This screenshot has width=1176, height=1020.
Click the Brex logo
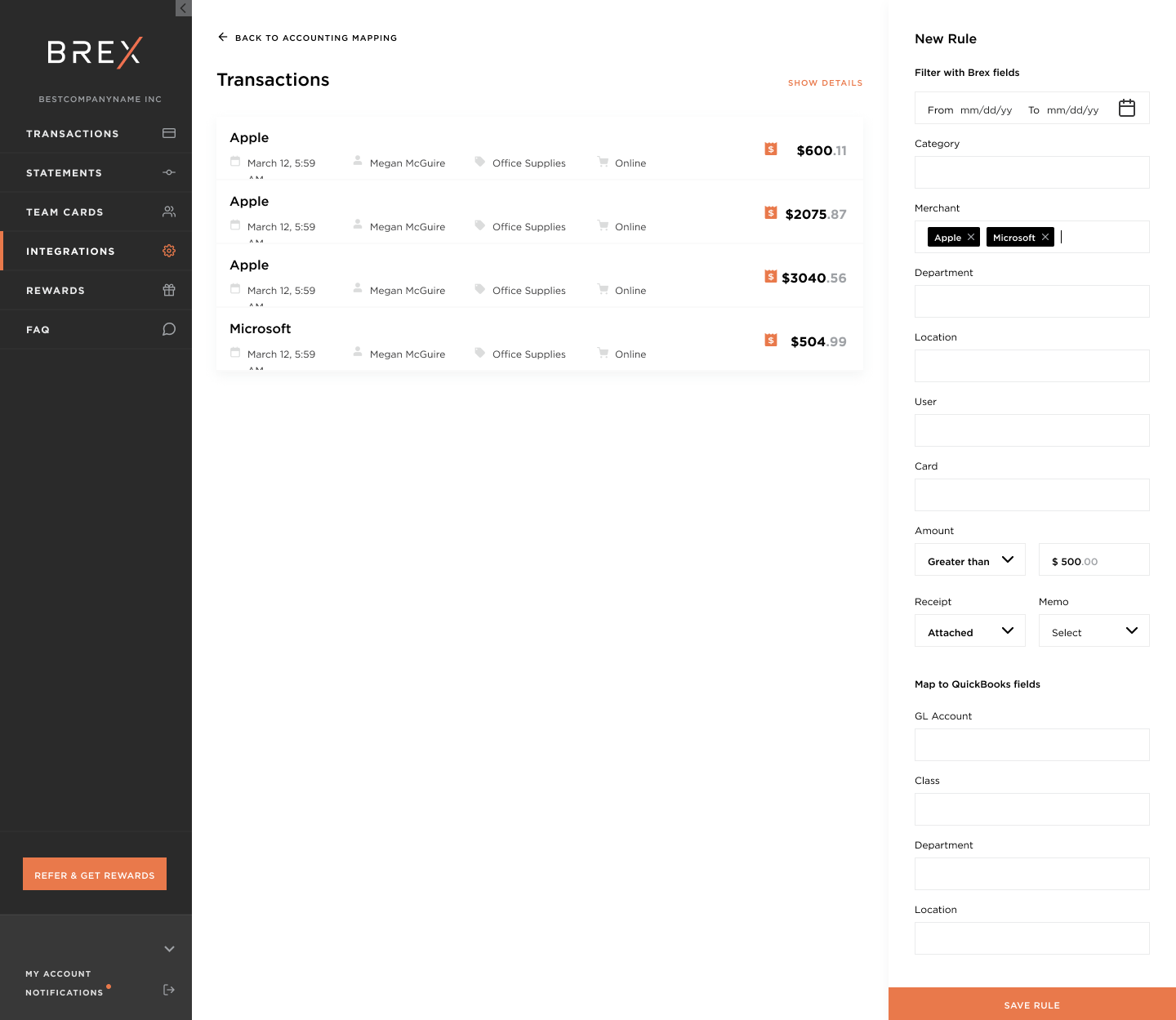point(95,53)
